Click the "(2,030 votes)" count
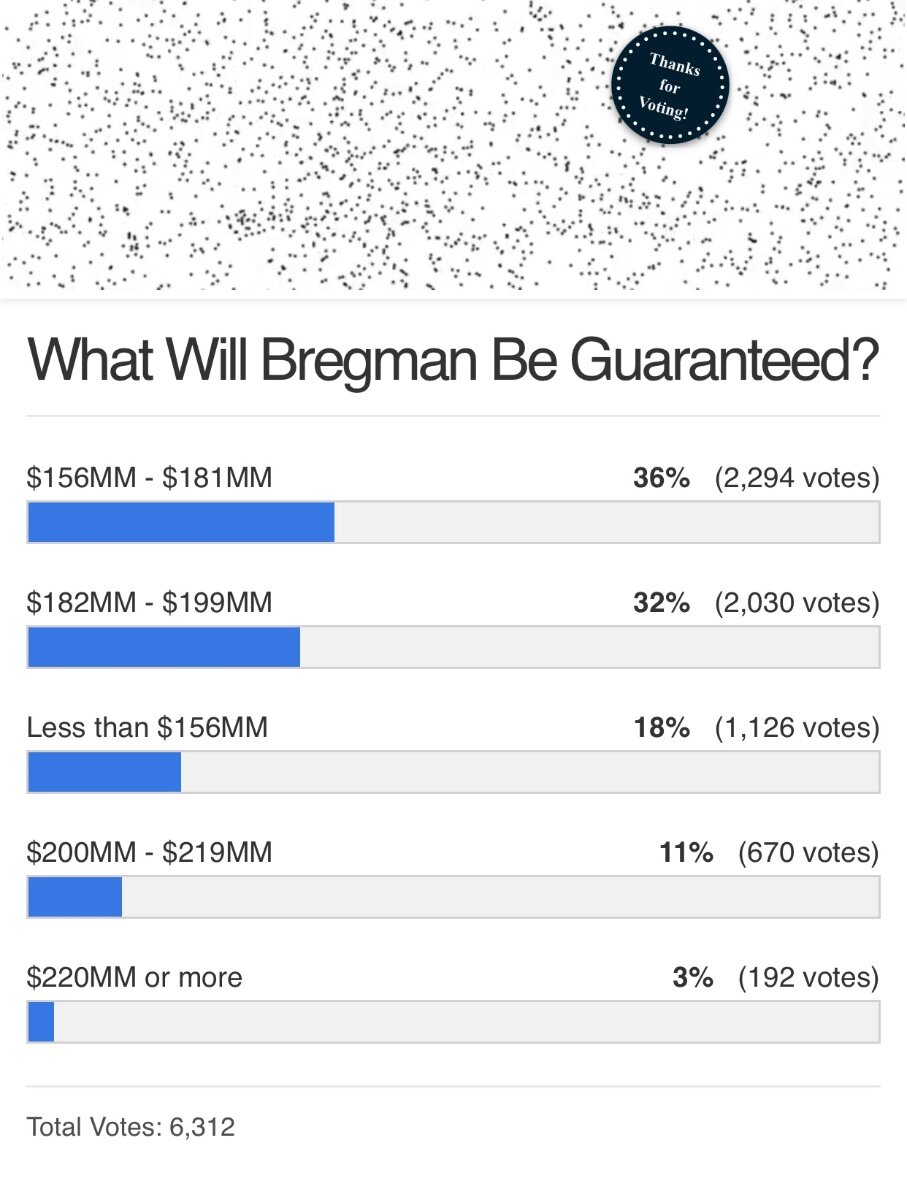The width and height of the screenshot is (907, 1200). click(797, 603)
